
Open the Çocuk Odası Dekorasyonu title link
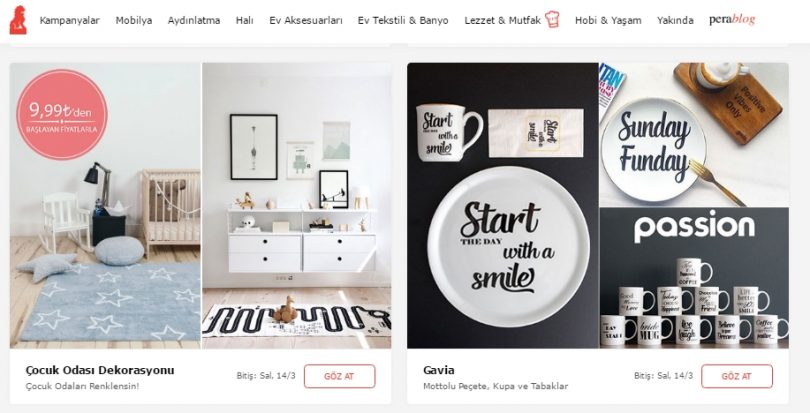coord(100,370)
